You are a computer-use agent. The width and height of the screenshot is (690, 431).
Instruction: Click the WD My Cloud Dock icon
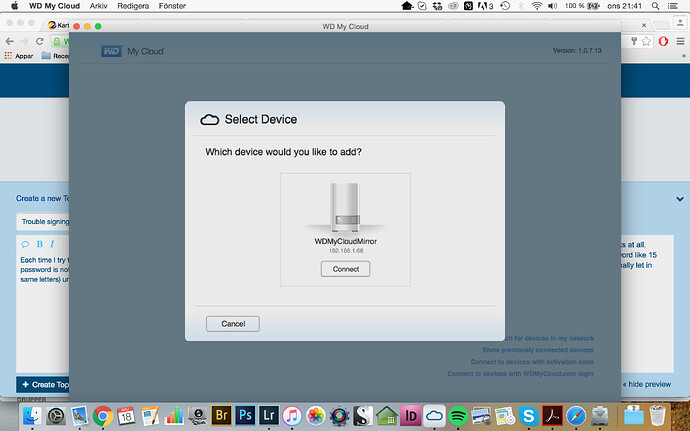[434, 415]
